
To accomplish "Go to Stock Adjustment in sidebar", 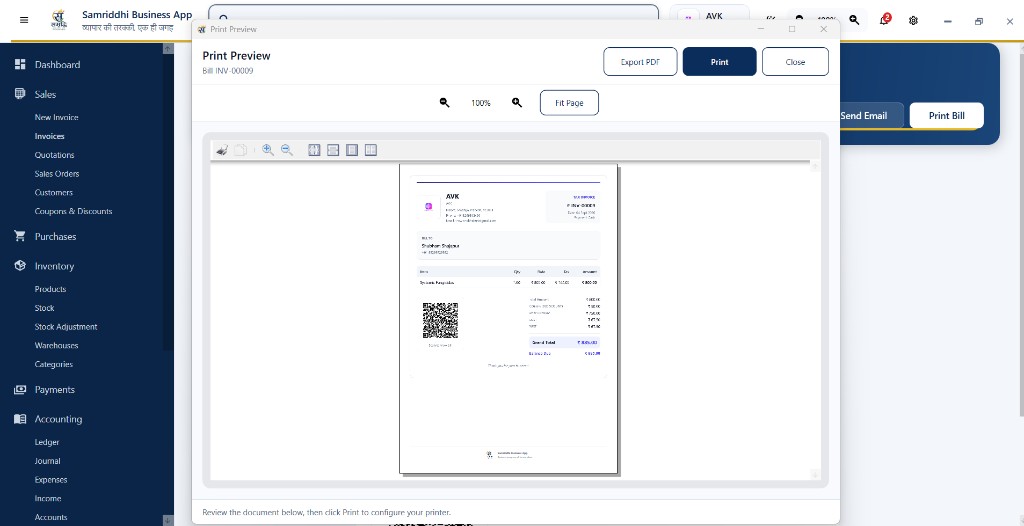I will [66, 327].
